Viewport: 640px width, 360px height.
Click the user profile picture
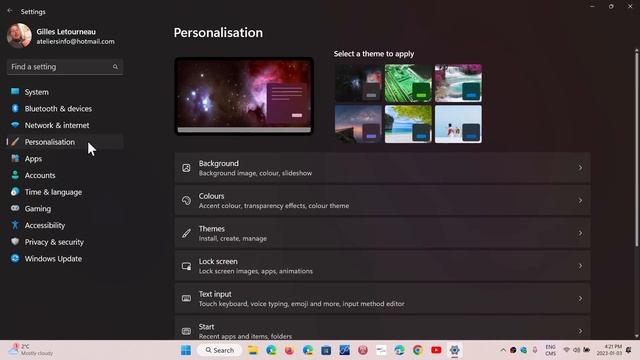pyautogui.click(x=19, y=36)
